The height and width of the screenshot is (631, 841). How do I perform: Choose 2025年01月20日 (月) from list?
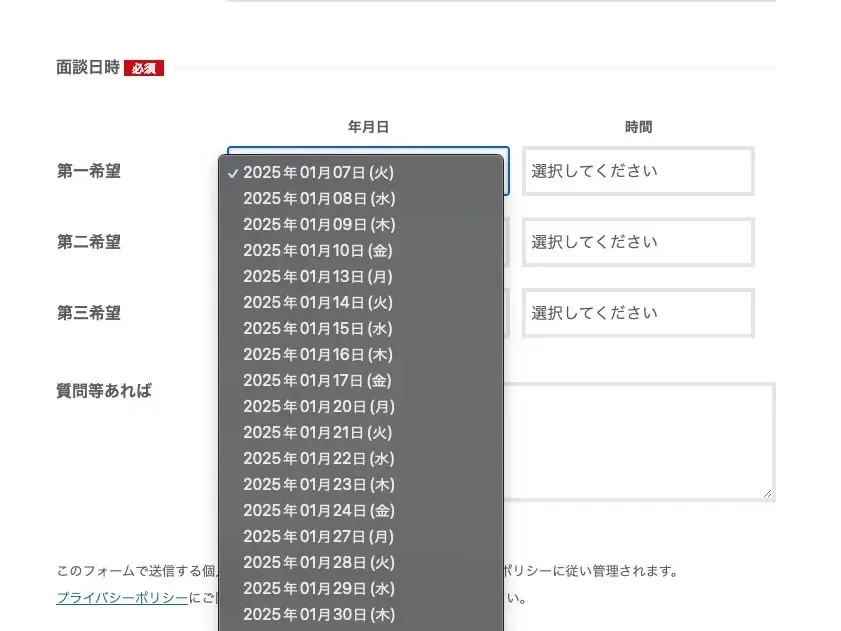coord(361,407)
